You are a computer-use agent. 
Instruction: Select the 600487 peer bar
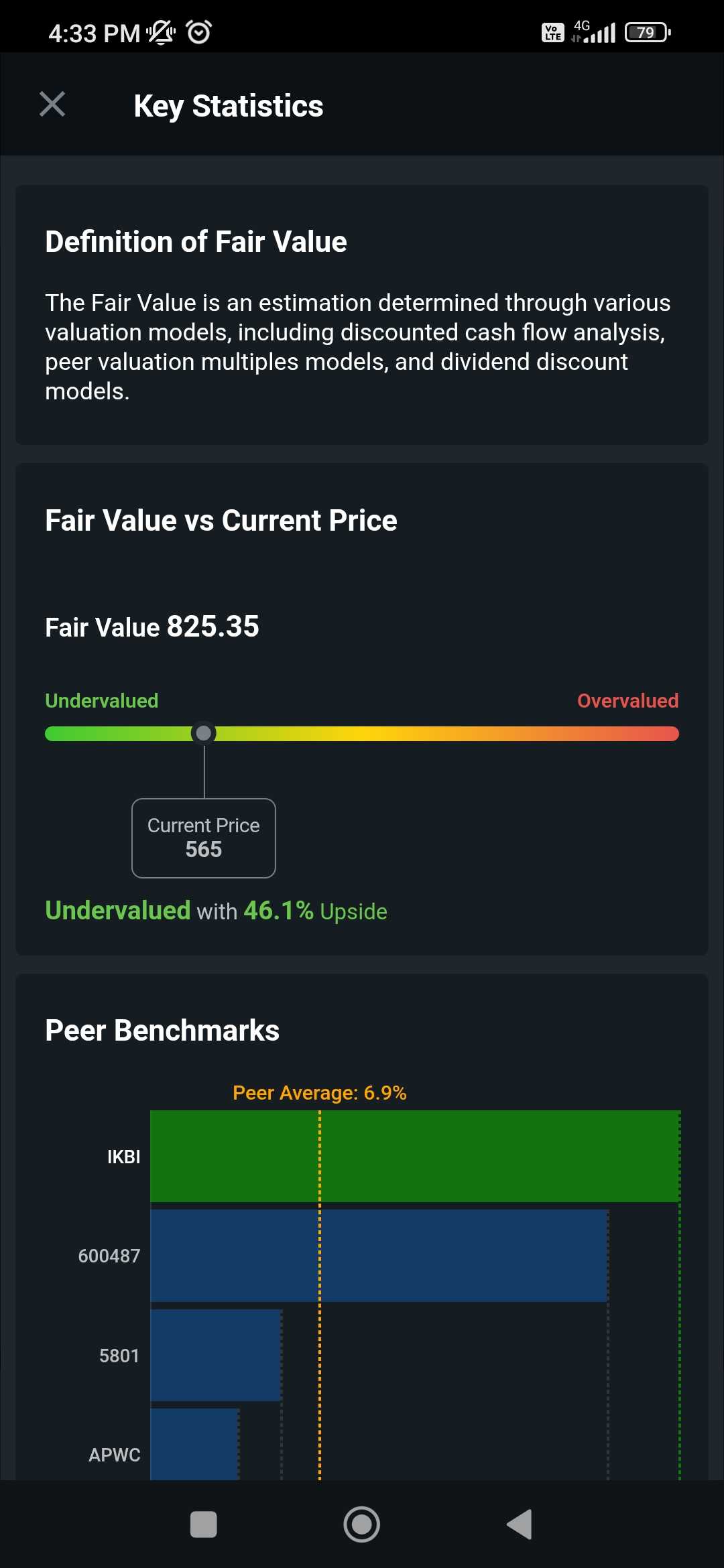(379, 1256)
